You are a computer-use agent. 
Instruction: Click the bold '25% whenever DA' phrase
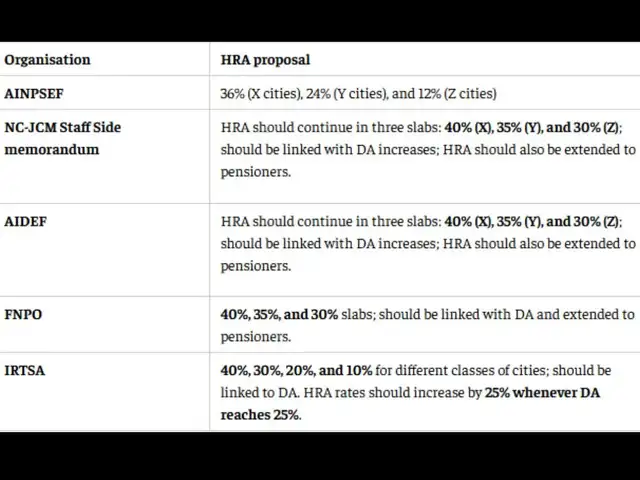click(542, 393)
